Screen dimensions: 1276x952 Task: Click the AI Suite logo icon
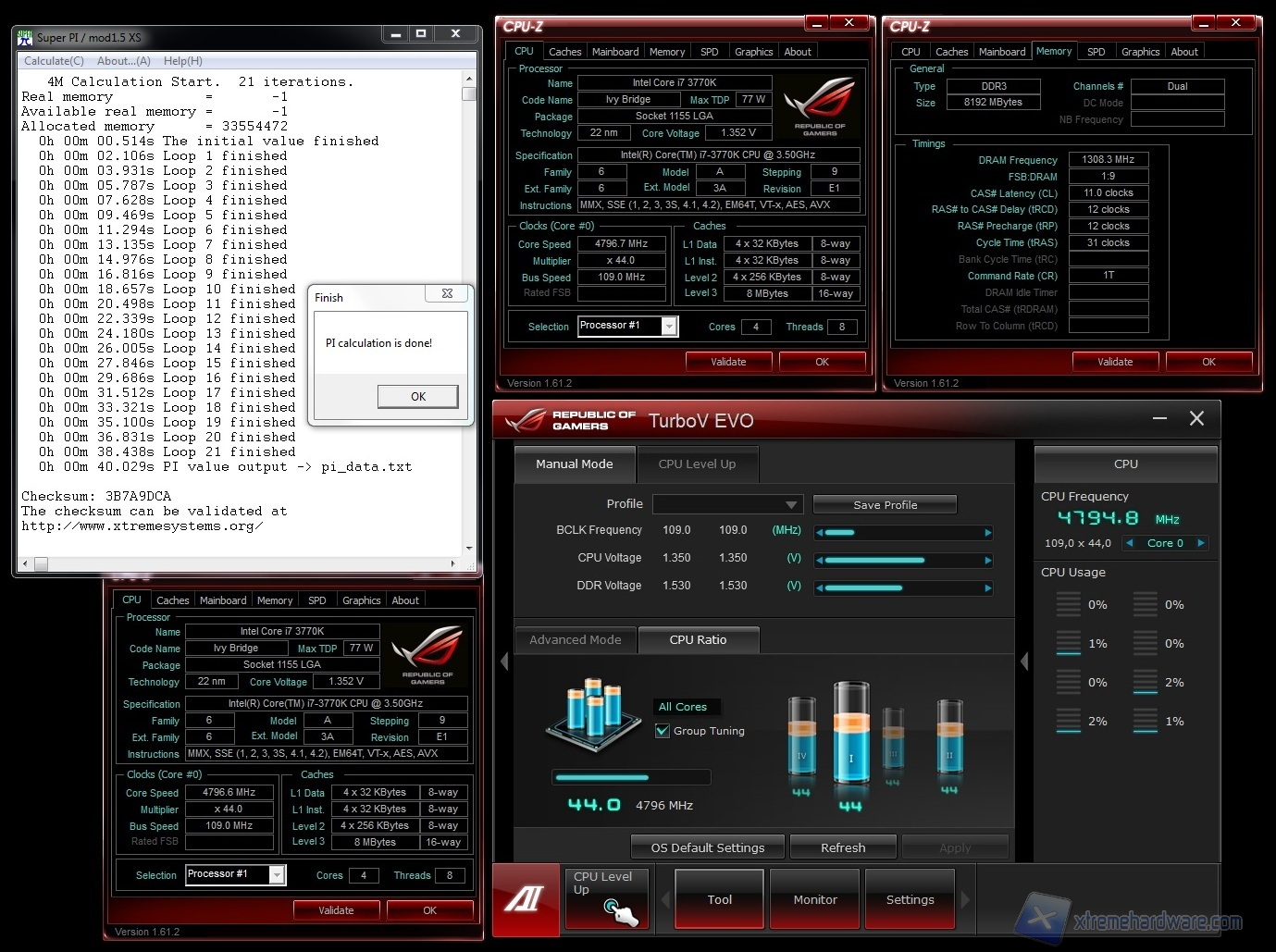pos(526,899)
